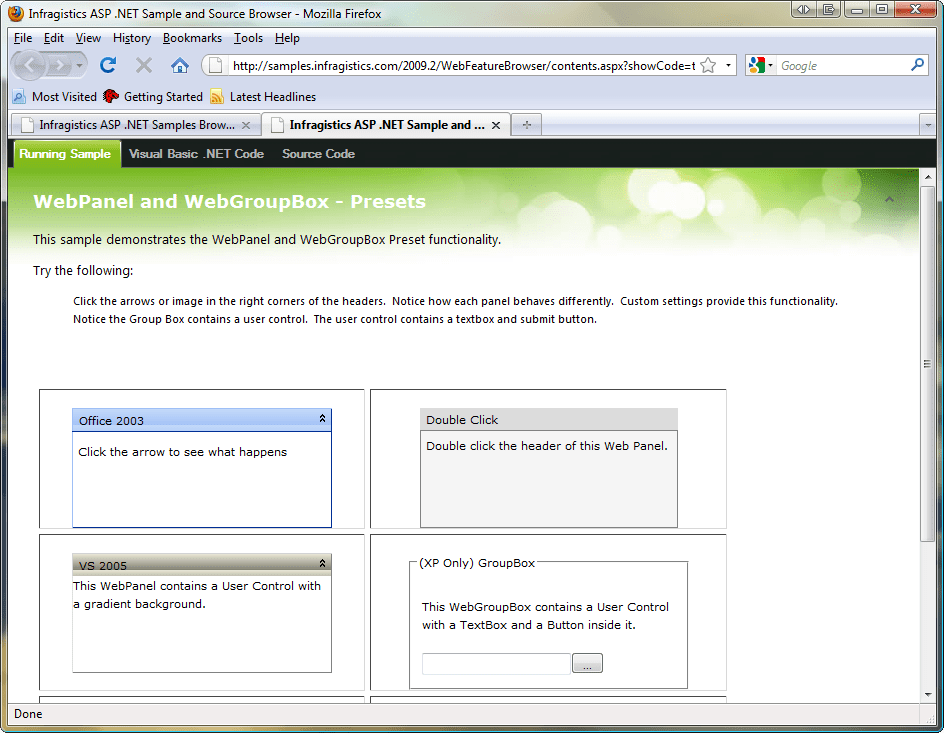Reload the current page
Image resolution: width=944 pixels, height=733 pixels.
click(x=108, y=65)
